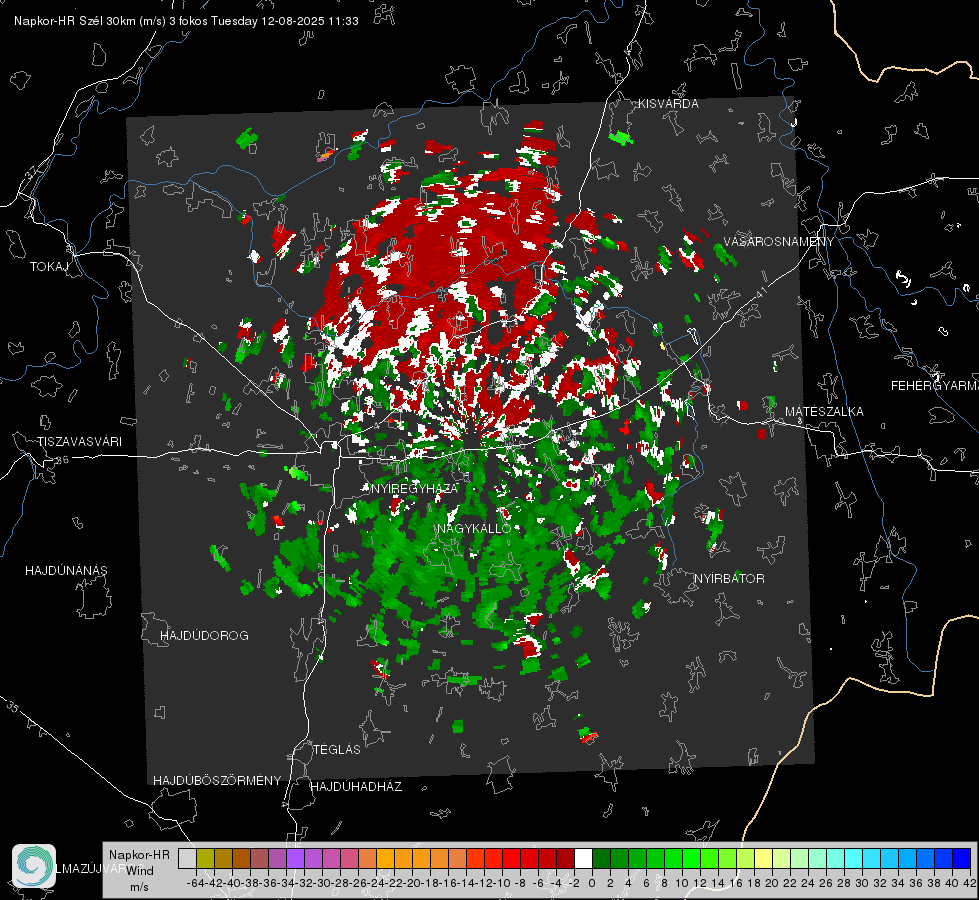Screen dimensions: 979x900
Task: Click the NAGYKÁLLÓ town label
Action: pos(475,528)
